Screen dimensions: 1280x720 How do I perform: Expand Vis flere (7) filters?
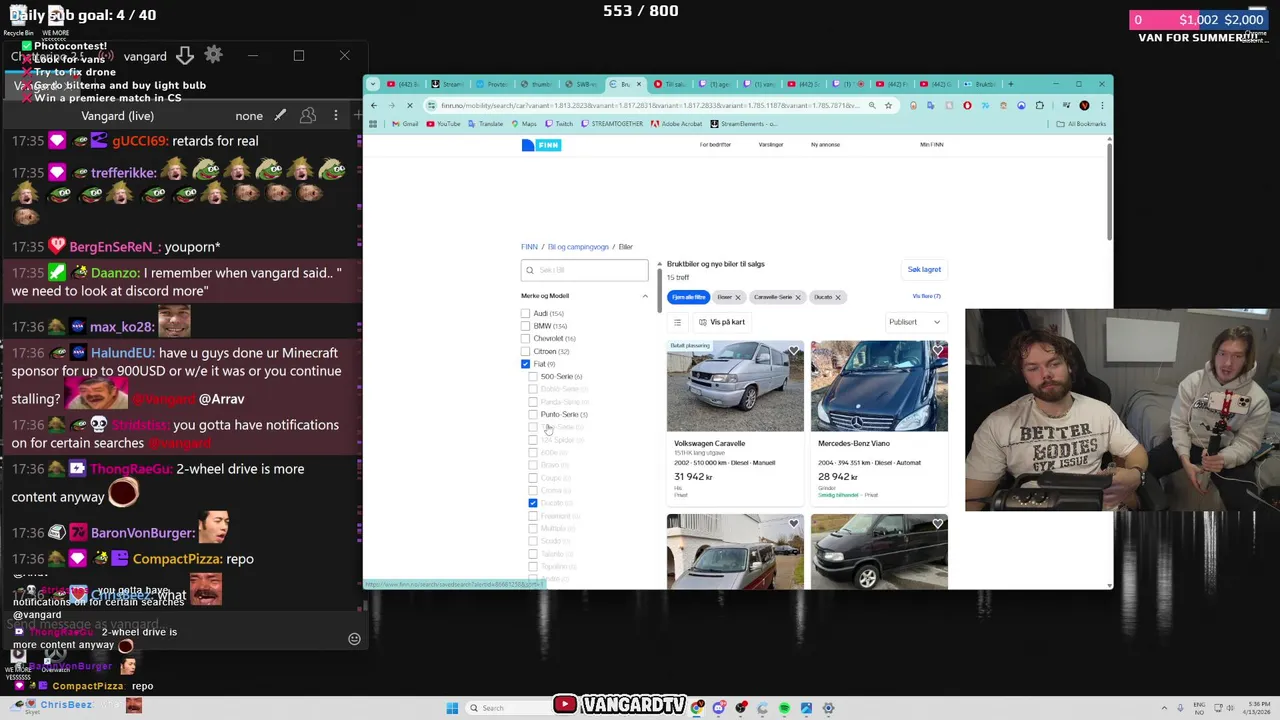(926, 296)
